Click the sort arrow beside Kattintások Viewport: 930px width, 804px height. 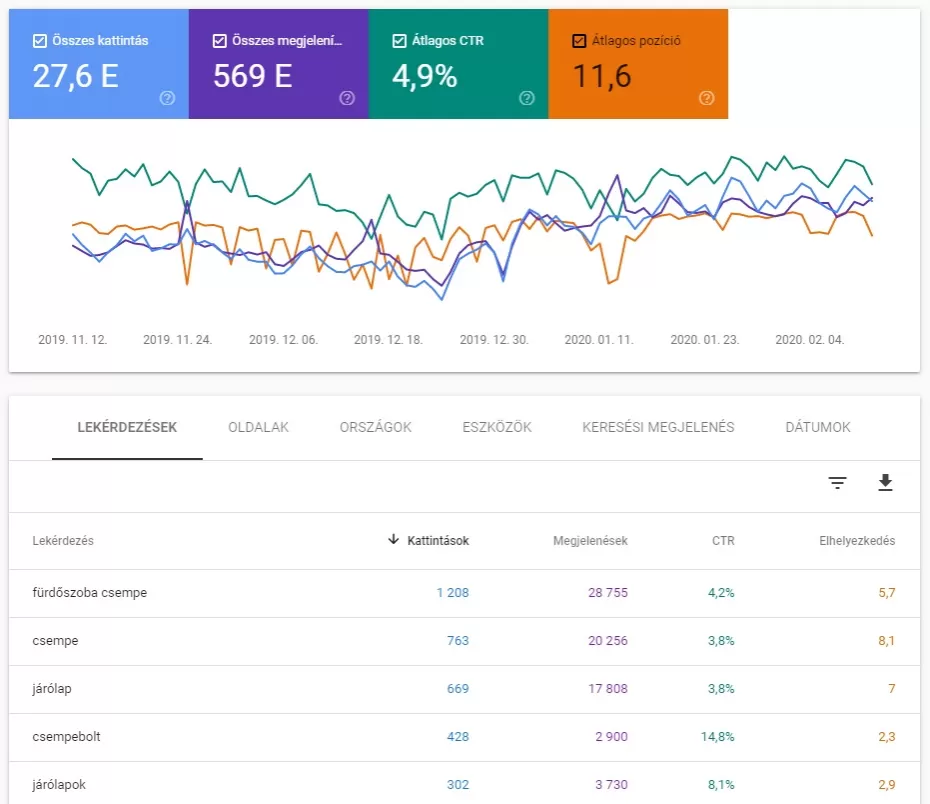point(393,540)
